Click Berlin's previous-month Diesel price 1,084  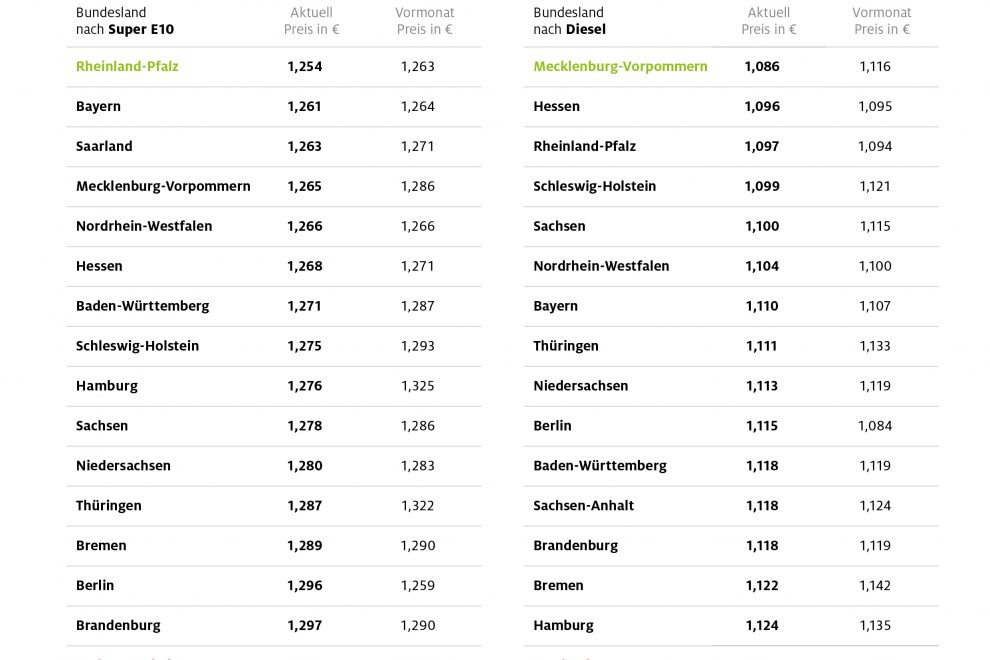pos(875,426)
